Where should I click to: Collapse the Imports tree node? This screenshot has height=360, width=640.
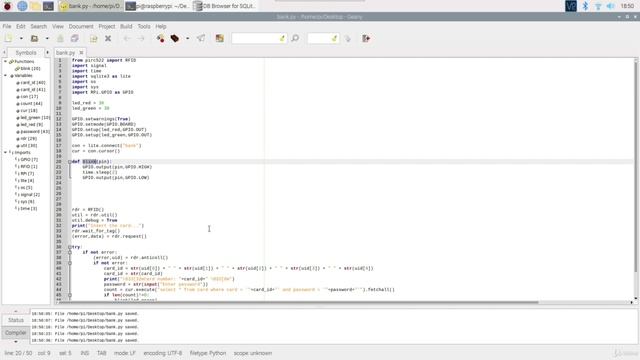coord(5,152)
